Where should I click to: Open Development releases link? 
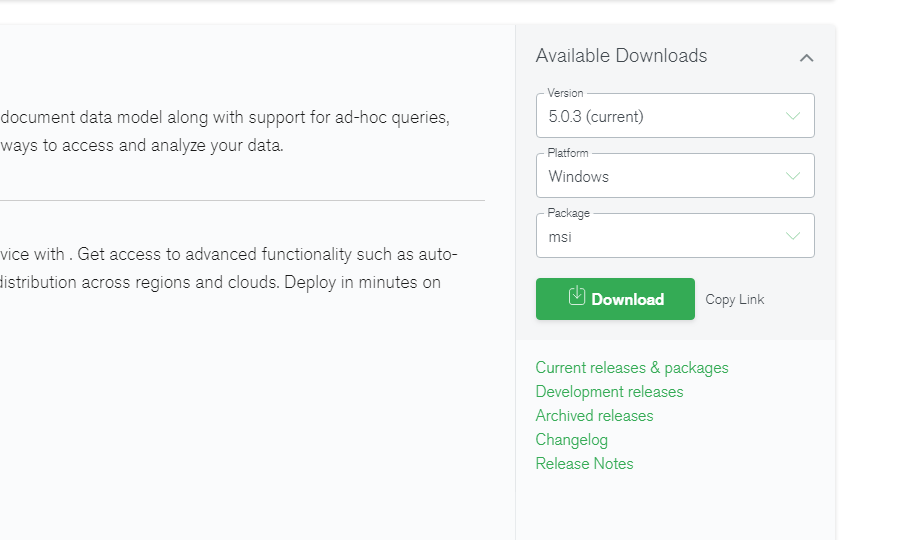[x=609, y=392]
